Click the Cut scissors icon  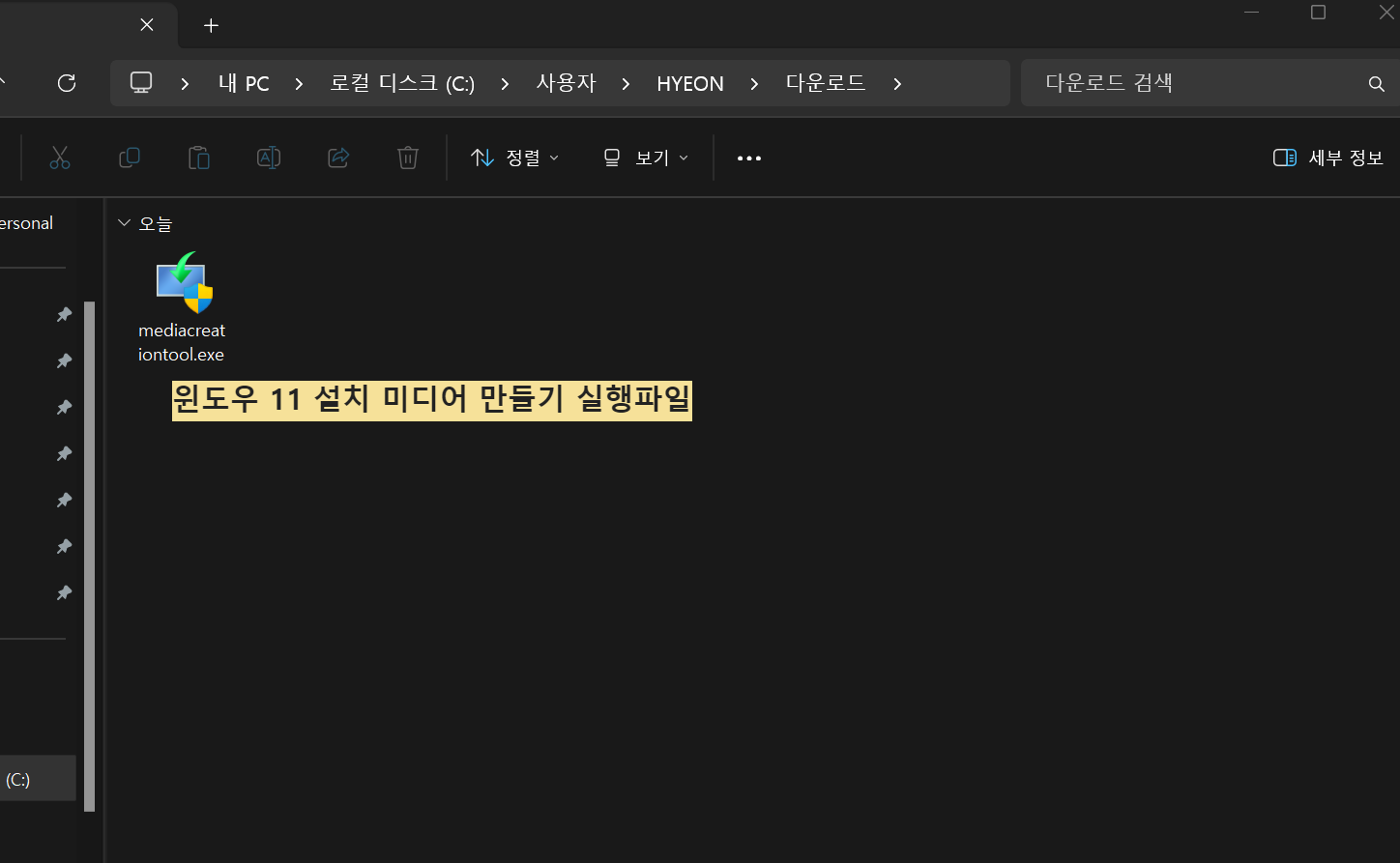[60, 158]
